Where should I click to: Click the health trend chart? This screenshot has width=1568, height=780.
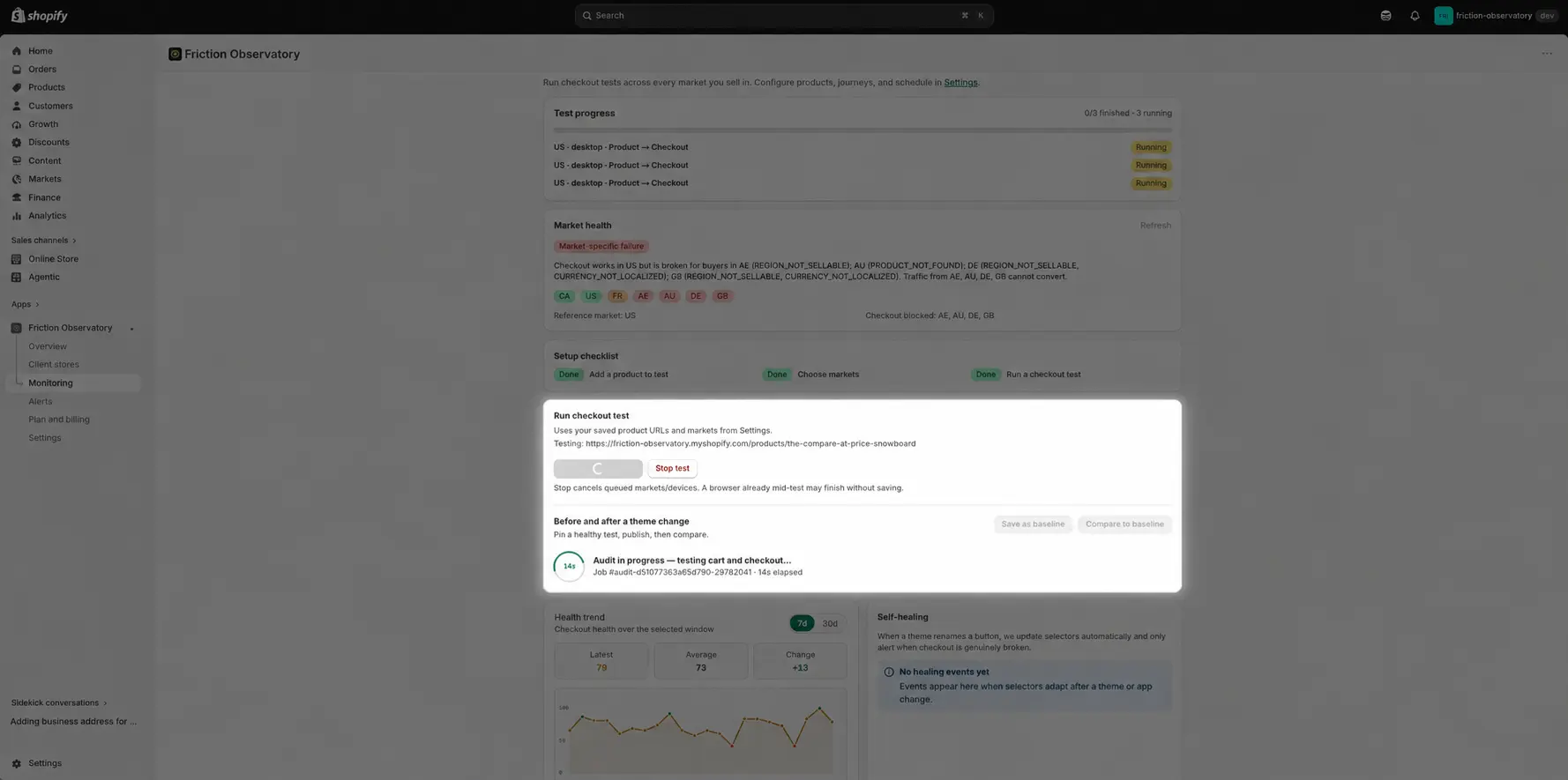coord(700,733)
